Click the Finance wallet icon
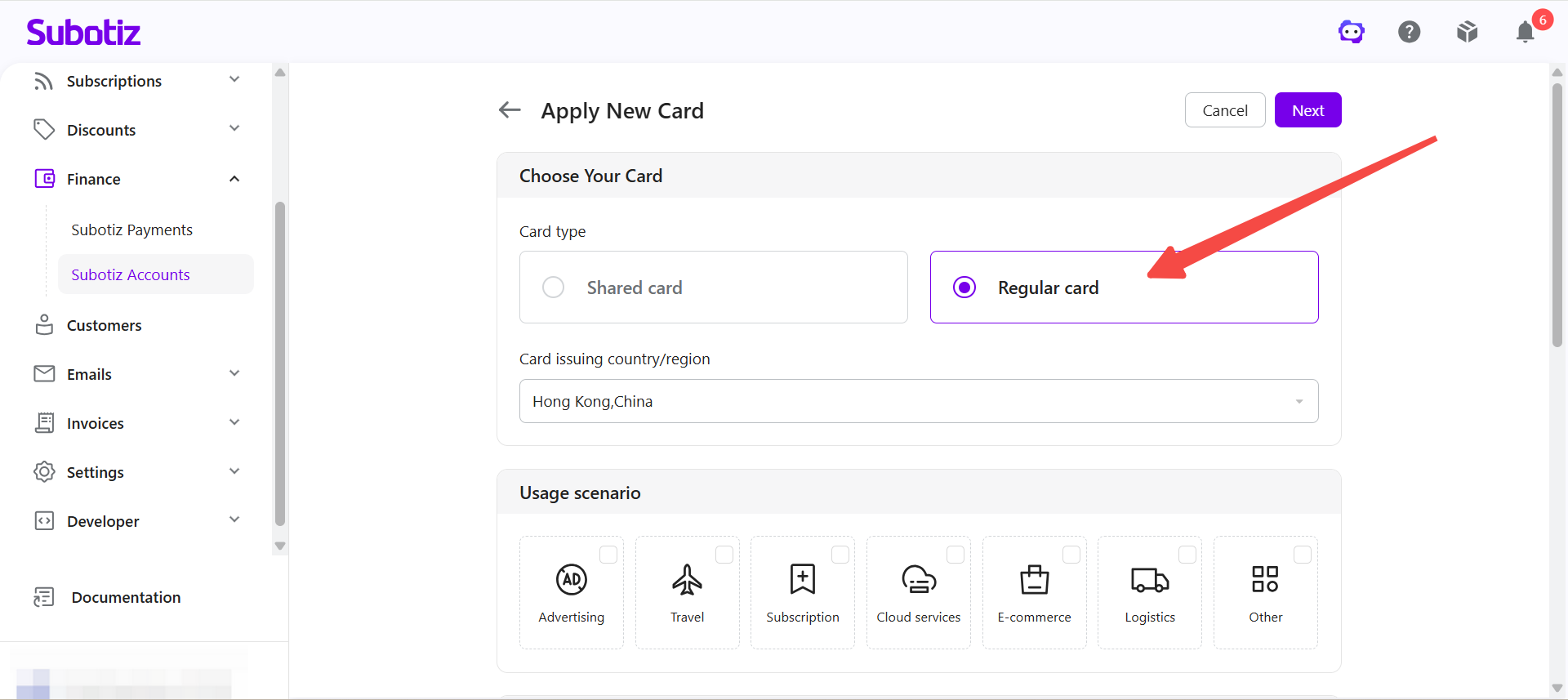This screenshot has width=1568, height=700. (44, 179)
